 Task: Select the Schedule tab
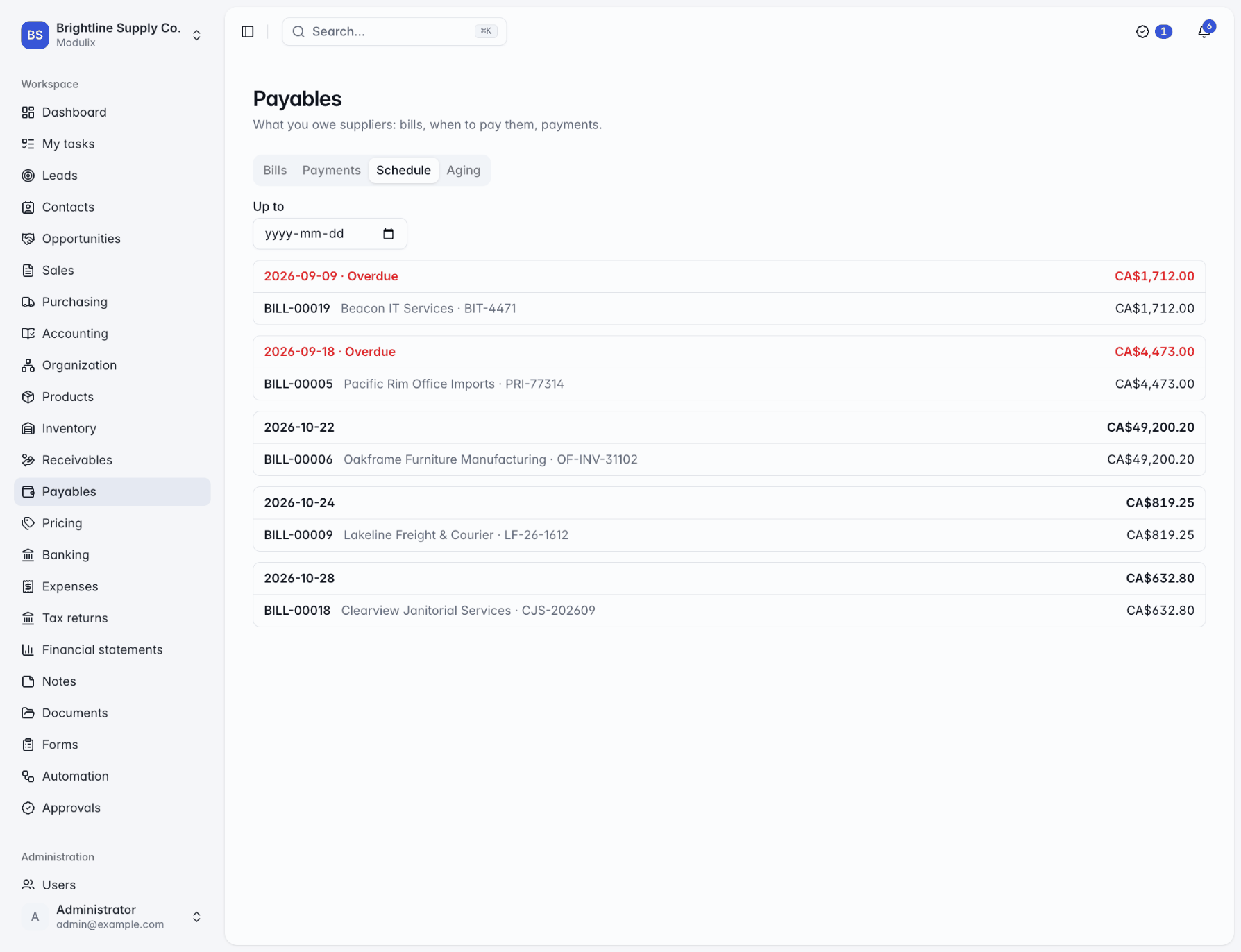pos(403,170)
